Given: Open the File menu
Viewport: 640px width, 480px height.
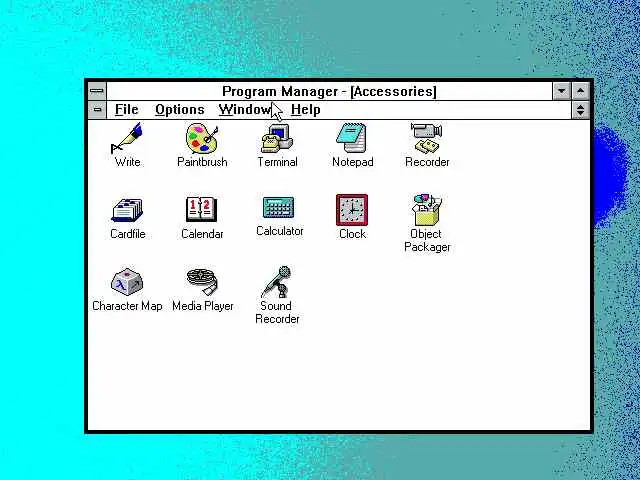Looking at the screenshot, I should coord(127,109).
